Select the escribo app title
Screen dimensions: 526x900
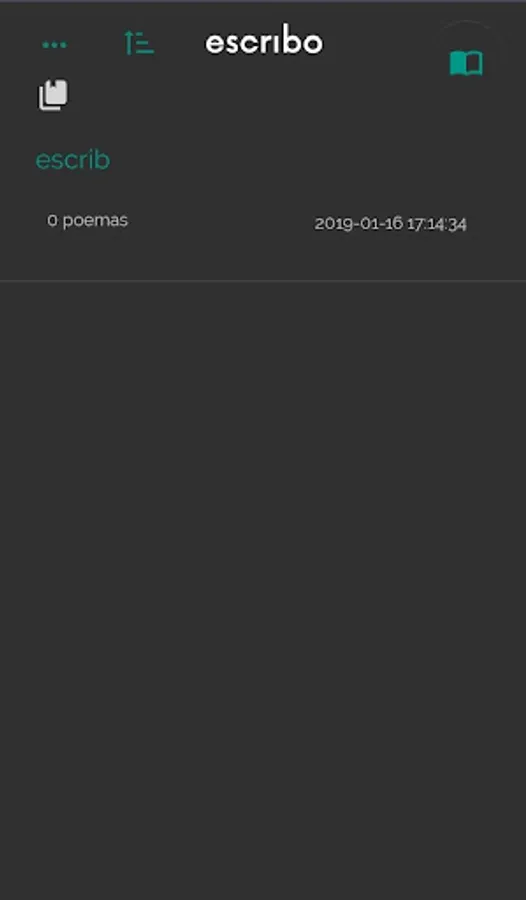click(x=264, y=42)
